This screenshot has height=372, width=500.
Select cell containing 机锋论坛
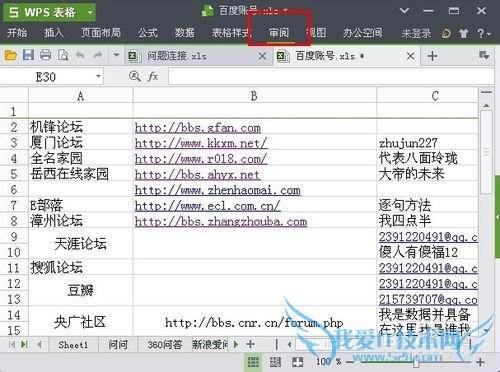tap(81, 127)
